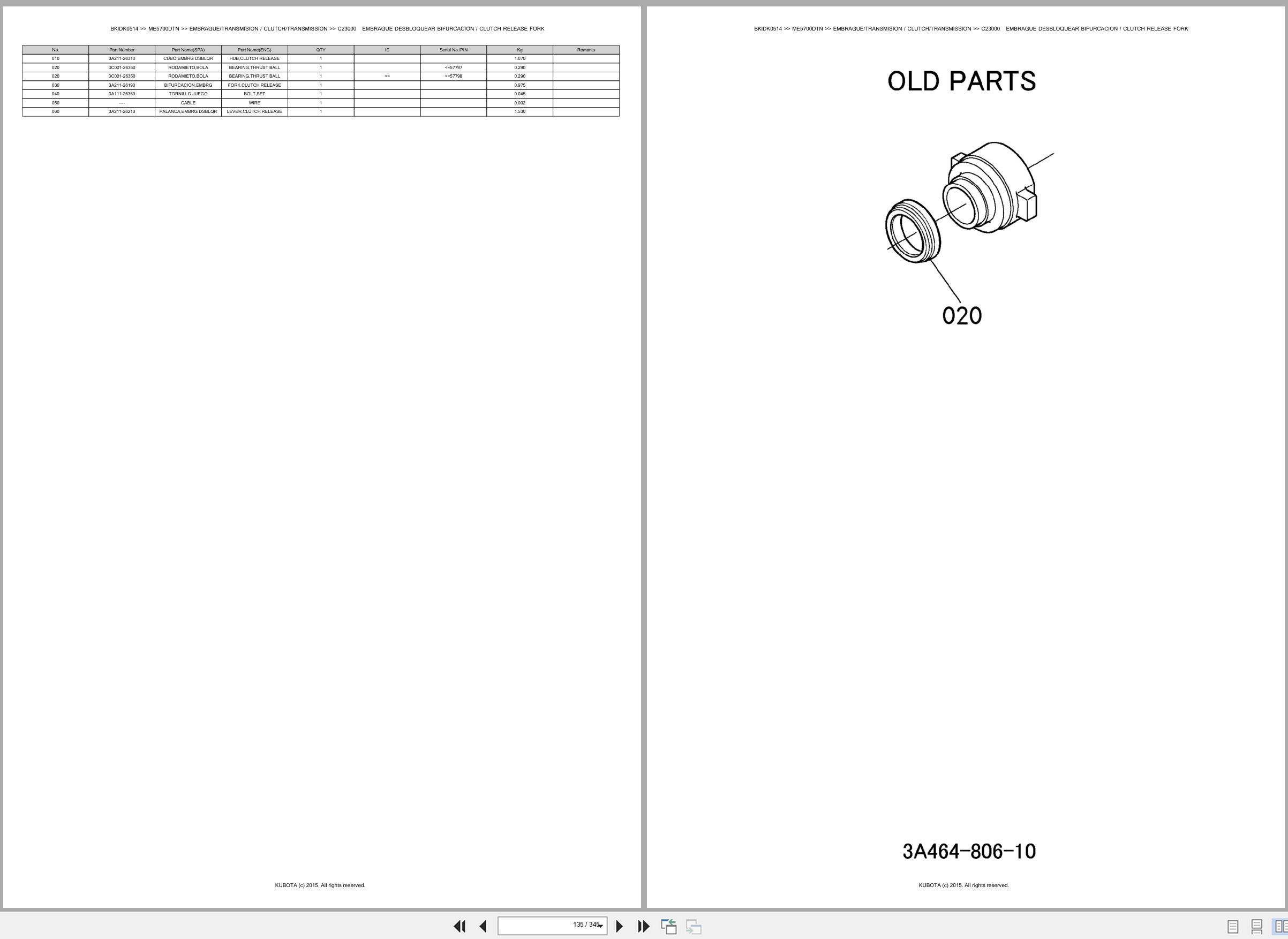This screenshot has height=939, width=1288.
Task: Click BIFURCACION,EMBRG cell
Action: 188,85
